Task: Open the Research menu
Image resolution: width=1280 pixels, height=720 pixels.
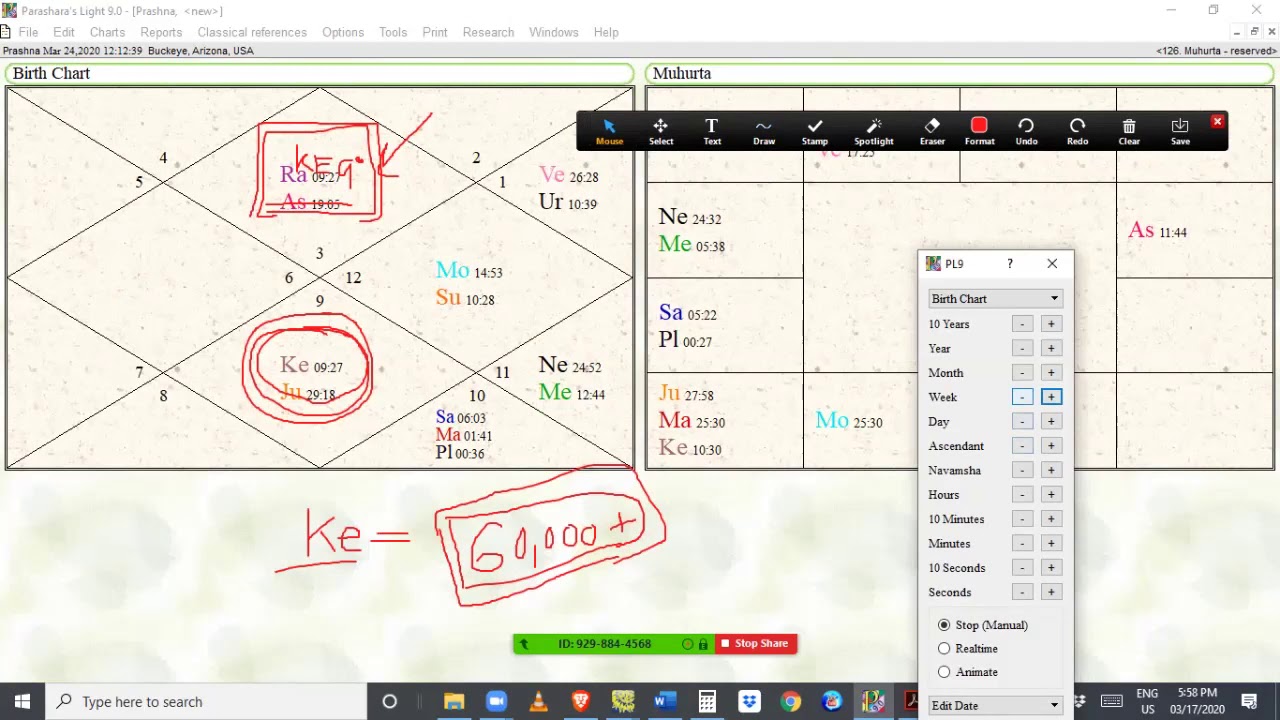Action: click(x=488, y=32)
